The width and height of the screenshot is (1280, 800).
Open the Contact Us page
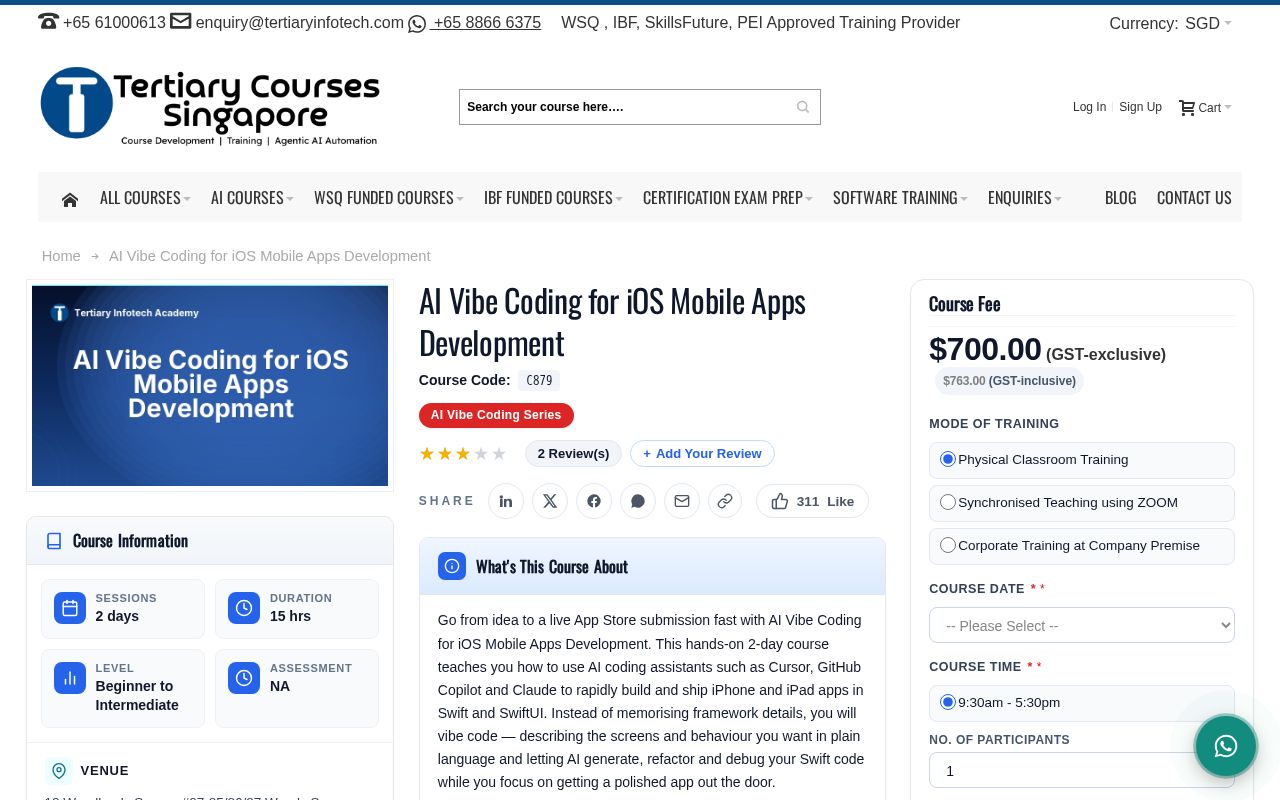tap(1194, 198)
